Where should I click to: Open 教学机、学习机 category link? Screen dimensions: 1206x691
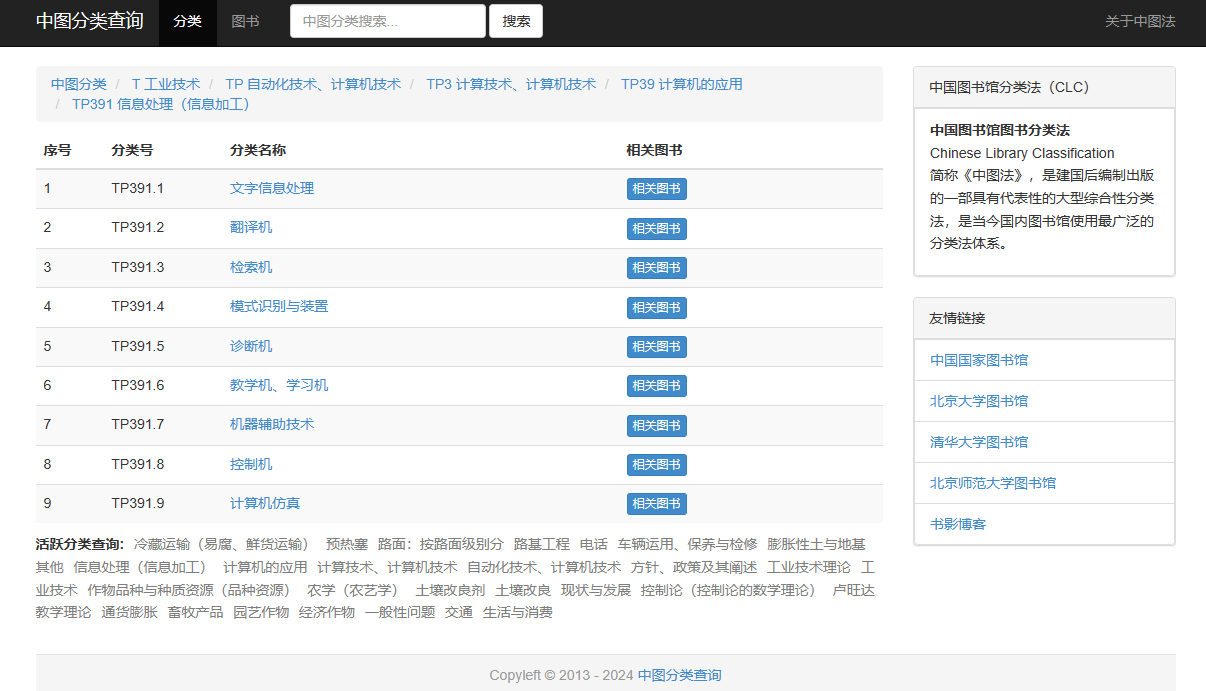click(x=279, y=385)
